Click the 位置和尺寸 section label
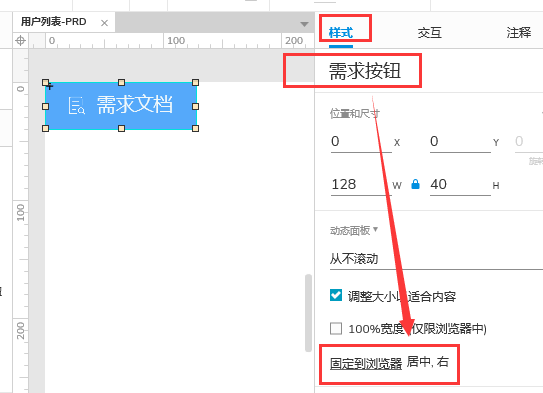The width and height of the screenshot is (543, 393). tap(355, 114)
